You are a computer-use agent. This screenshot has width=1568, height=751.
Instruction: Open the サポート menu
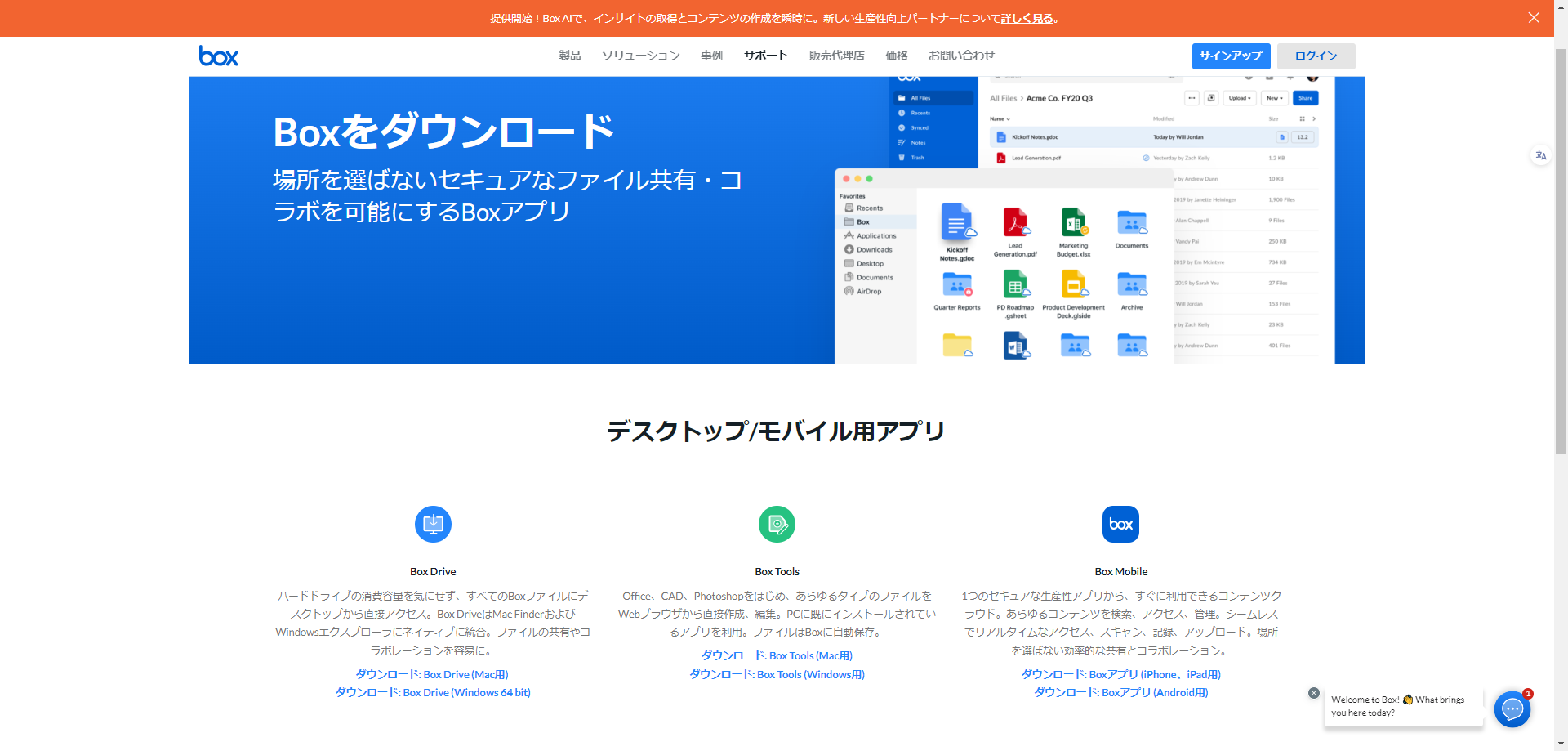(x=766, y=56)
